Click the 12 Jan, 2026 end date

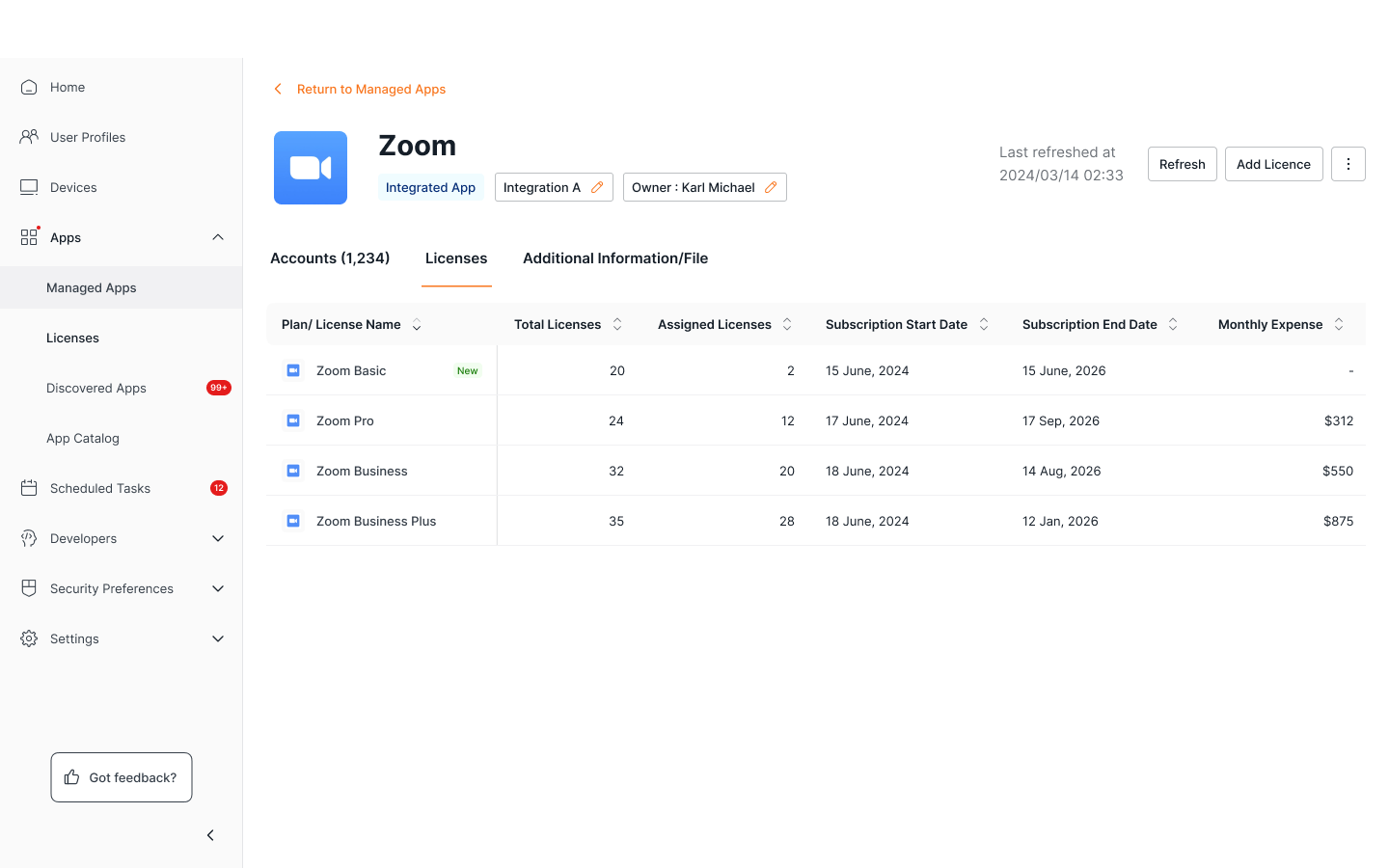(1060, 521)
